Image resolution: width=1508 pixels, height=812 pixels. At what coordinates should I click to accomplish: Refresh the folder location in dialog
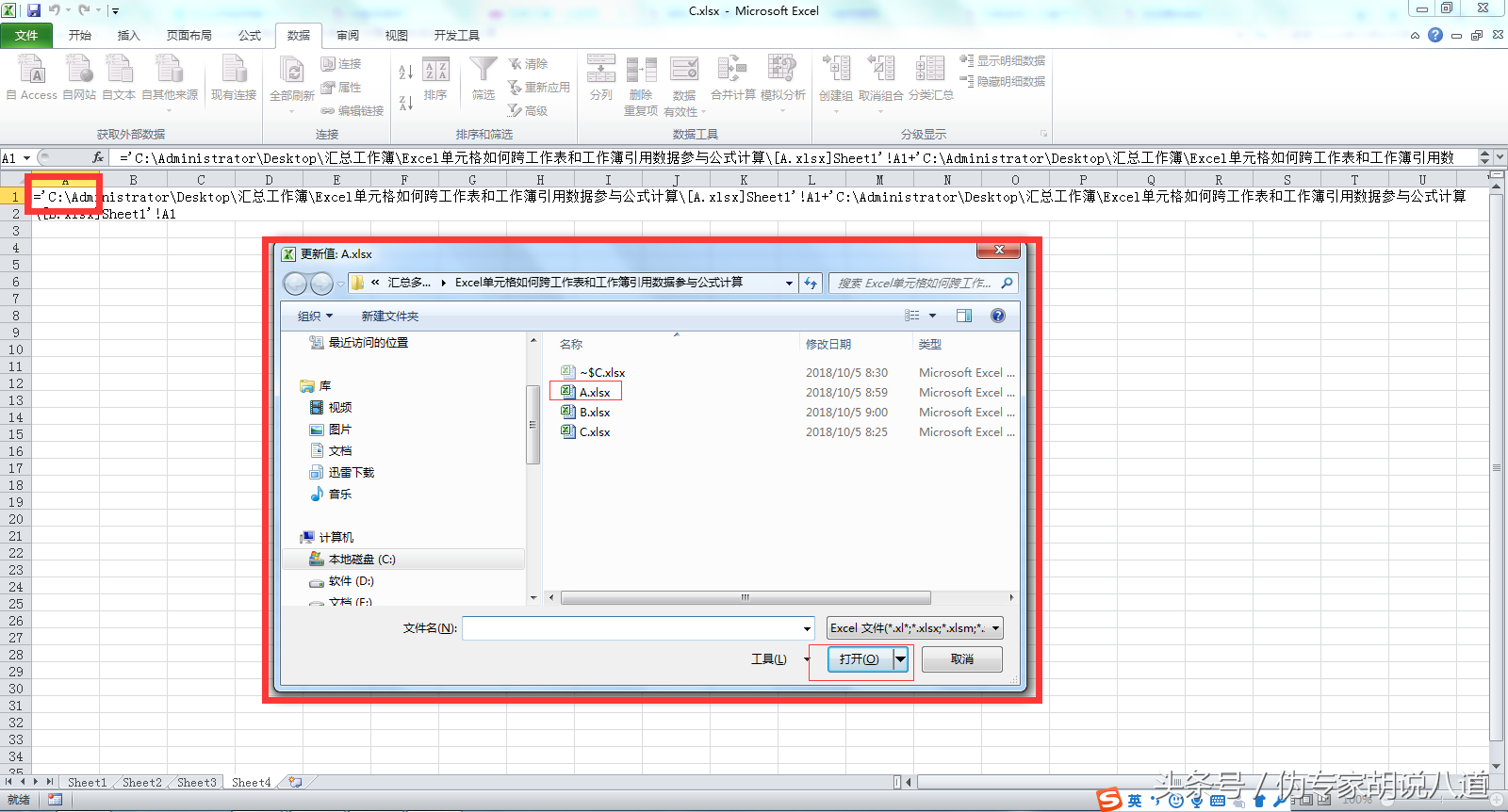pos(811,283)
